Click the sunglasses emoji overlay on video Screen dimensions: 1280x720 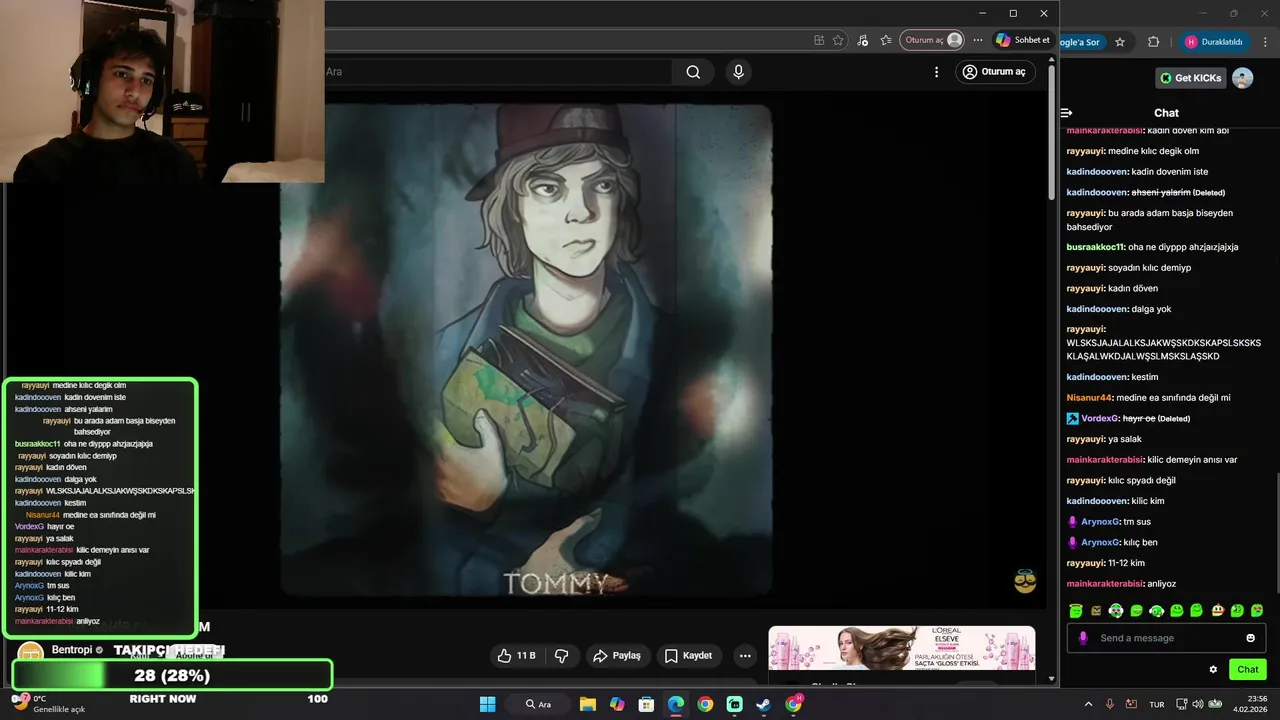coord(1025,581)
